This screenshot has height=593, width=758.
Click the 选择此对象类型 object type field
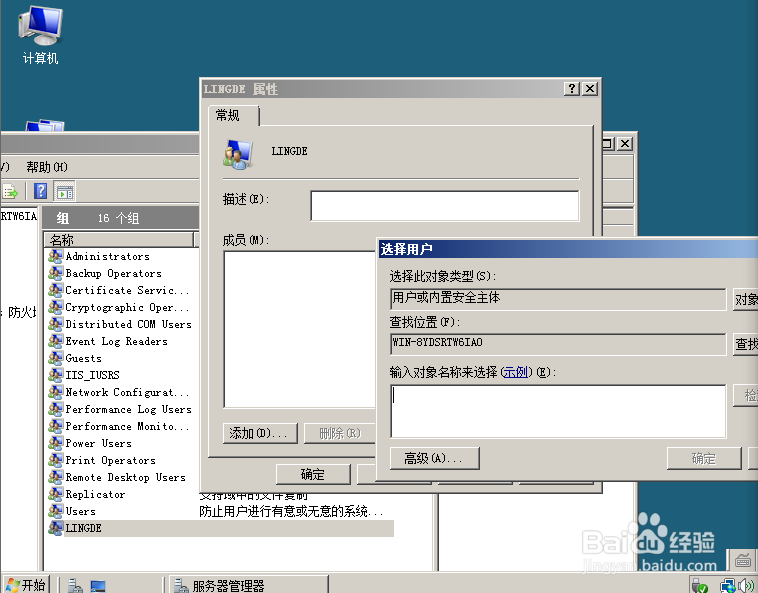pyautogui.click(x=558, y=300)
